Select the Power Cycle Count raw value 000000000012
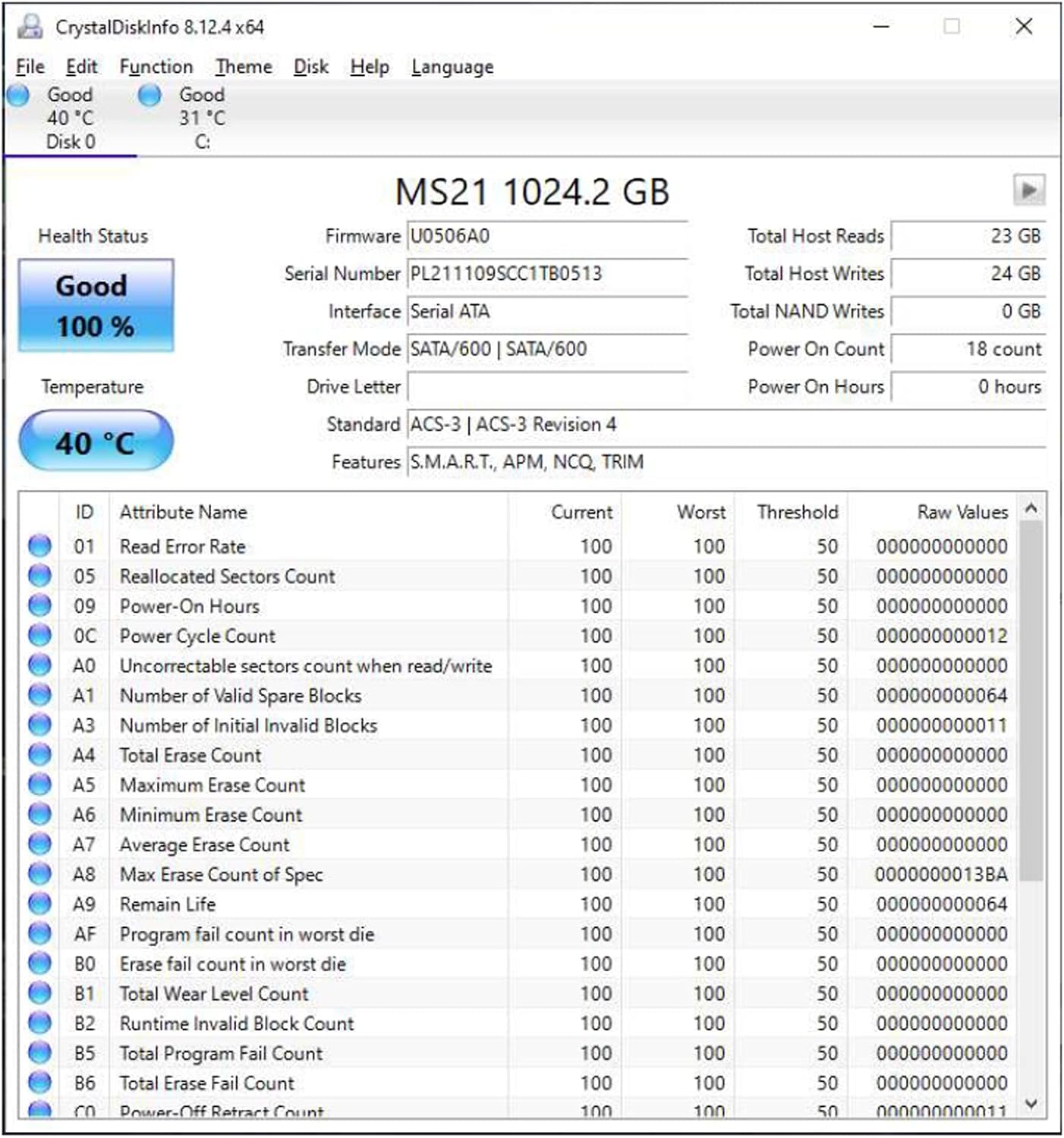This screenshot has width=1064, height=1138. point(941,636)
